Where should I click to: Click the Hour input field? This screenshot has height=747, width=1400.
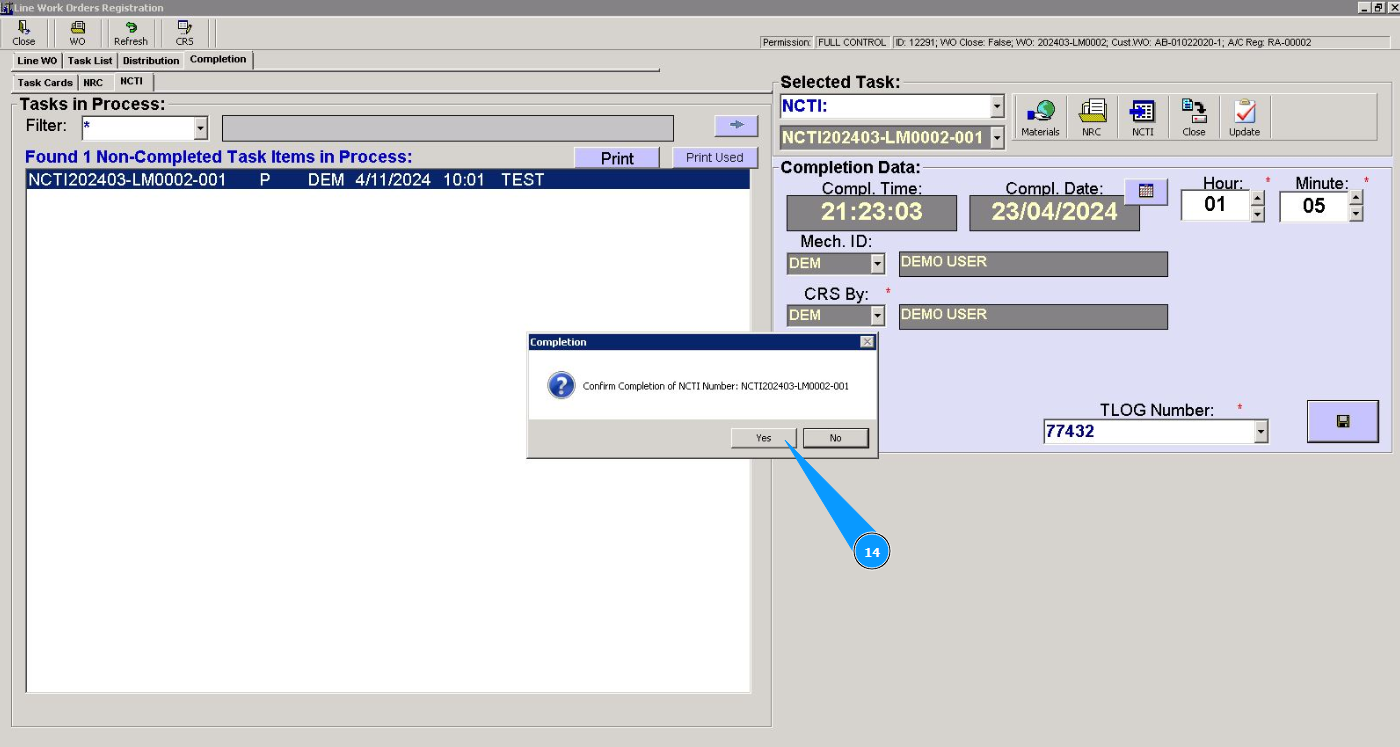[1215, 206]
